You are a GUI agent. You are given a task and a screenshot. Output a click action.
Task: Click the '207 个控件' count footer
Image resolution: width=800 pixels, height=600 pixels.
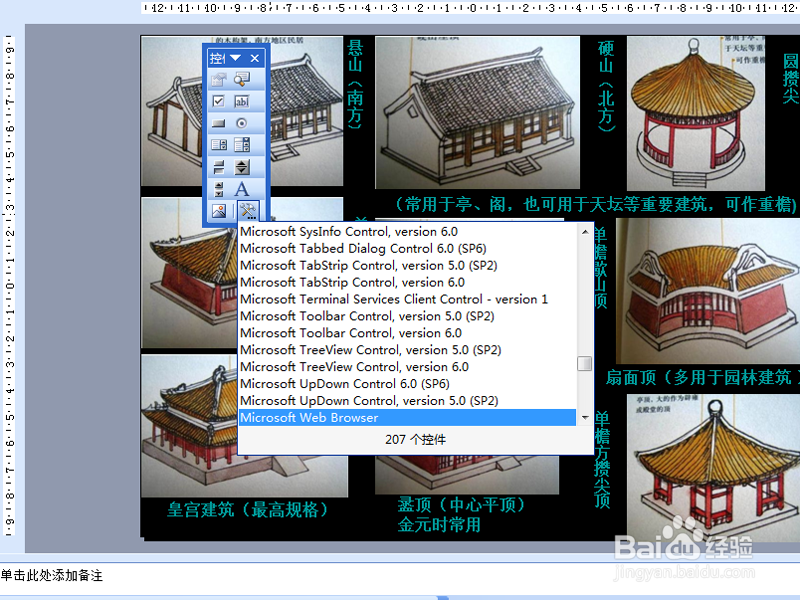[x=415, y=440]
